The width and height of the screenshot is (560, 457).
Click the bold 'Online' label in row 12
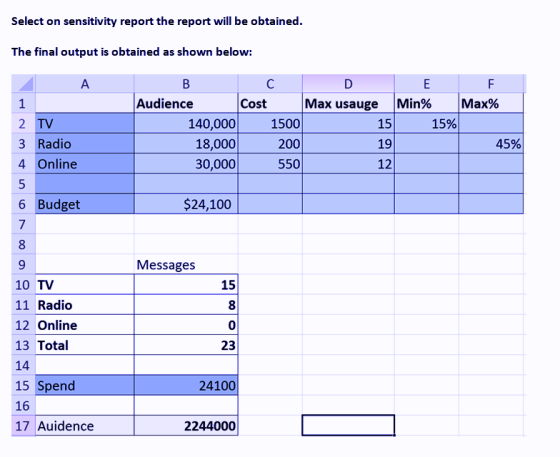85,325
